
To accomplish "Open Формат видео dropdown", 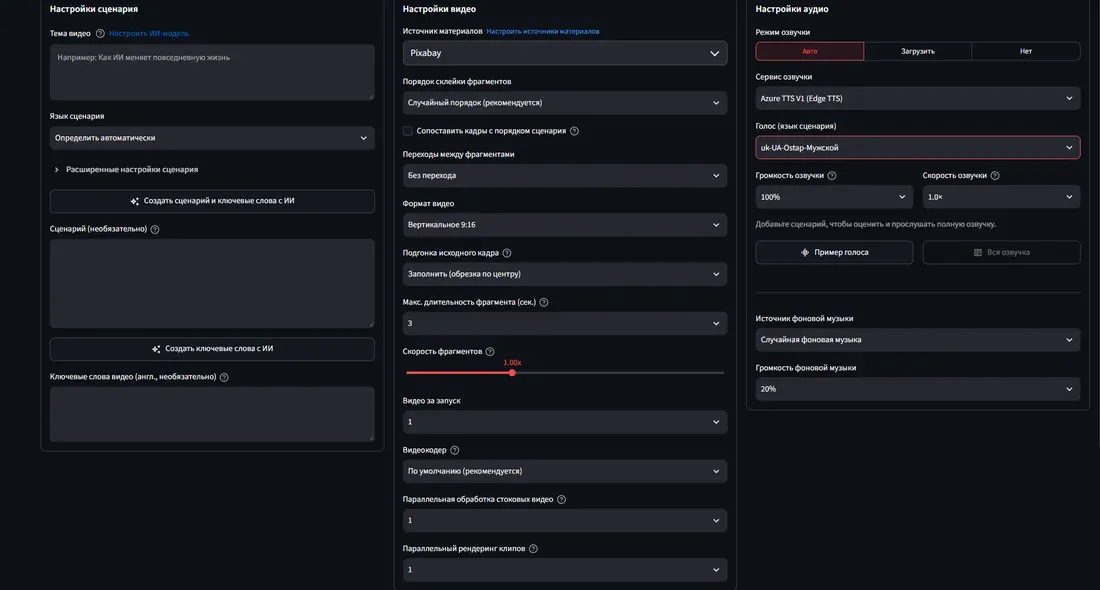I will pyautogui.click(x=565, y=225).
